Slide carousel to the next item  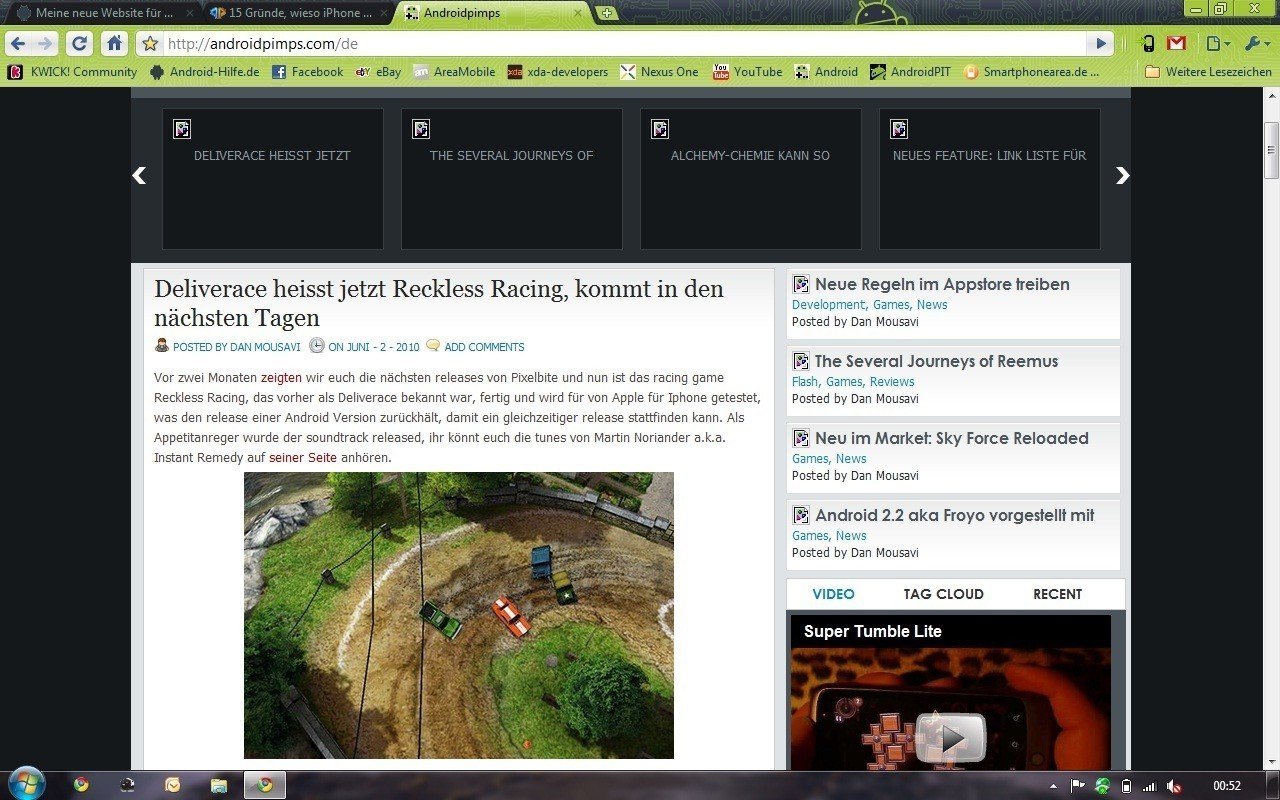coord(1122,175)
